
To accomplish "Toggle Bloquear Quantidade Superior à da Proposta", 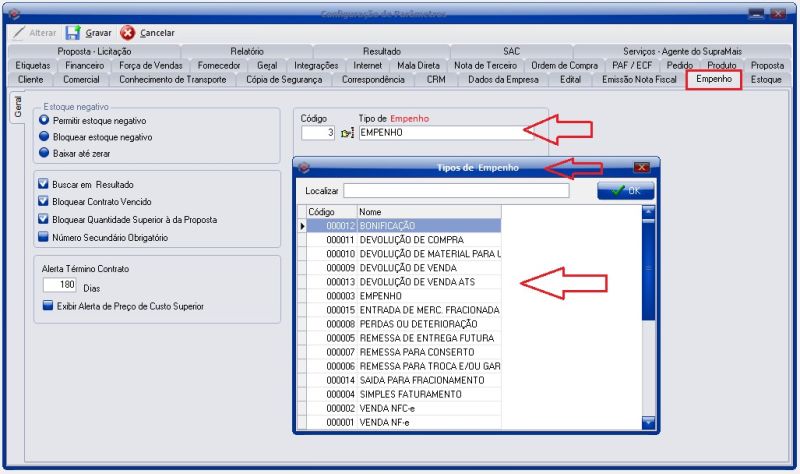I will coord(43,219).
